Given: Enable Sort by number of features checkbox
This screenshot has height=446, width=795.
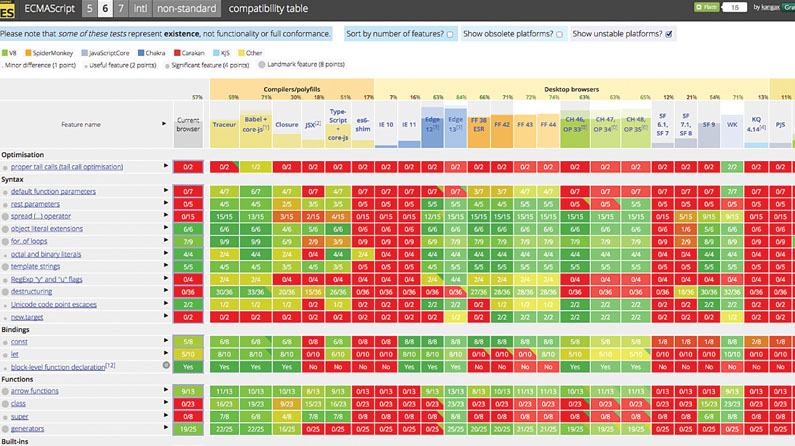Looking at the screenshot, I should tap(450, 34).
